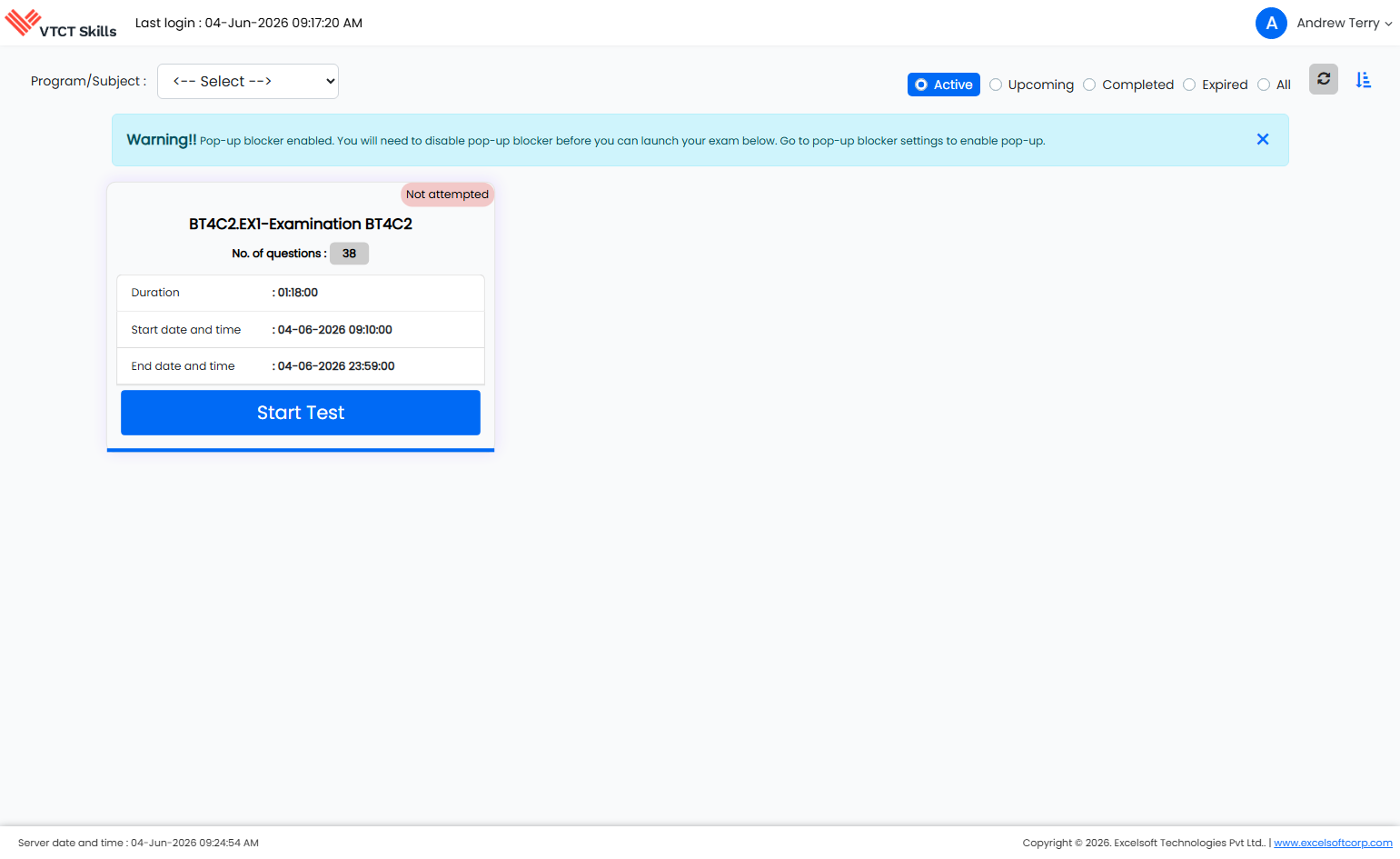
Task: Click the Start date and time label
Action: click(186, 330)
